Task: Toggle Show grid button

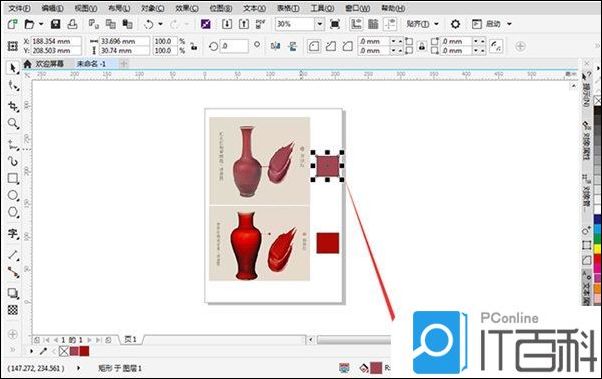Action: pyautogui.click(x=373, y=24)
